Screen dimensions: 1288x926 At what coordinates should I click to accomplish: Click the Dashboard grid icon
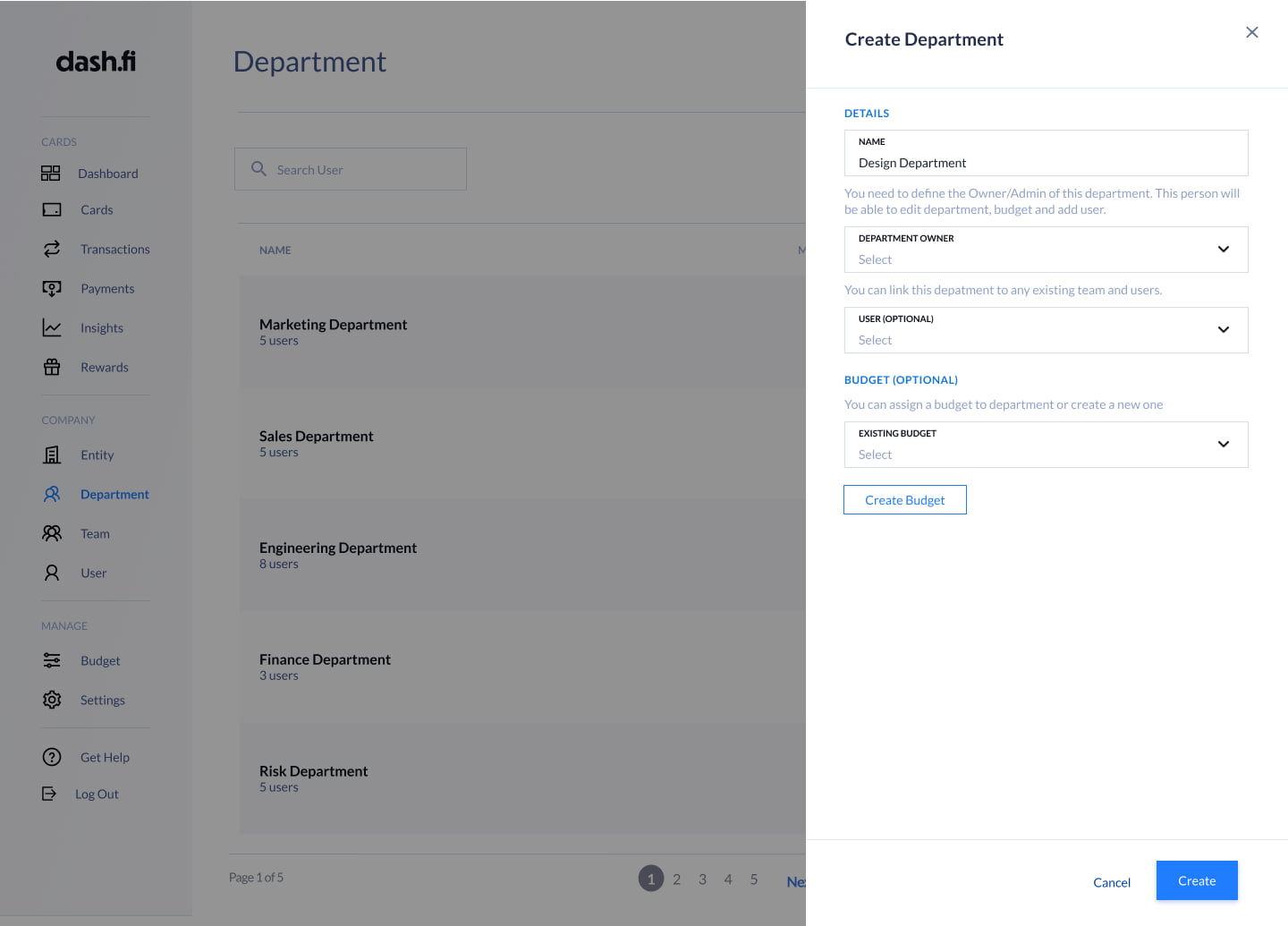tap(51, 174)
